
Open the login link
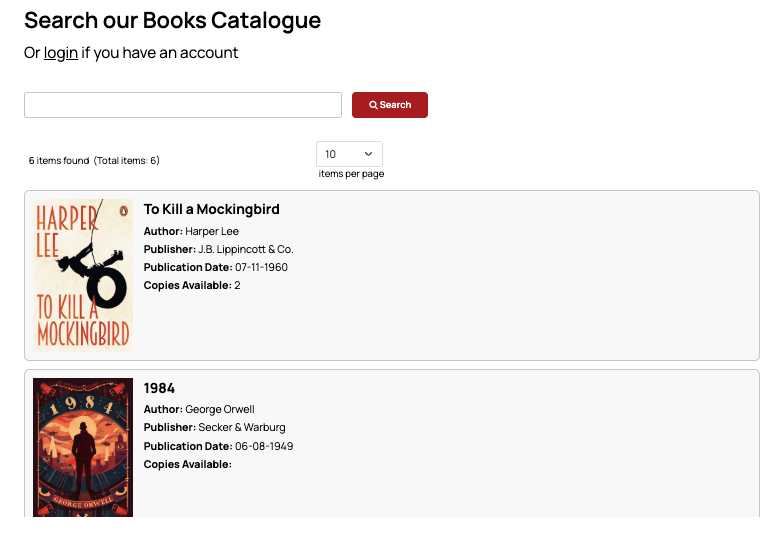tap(61, 52)
